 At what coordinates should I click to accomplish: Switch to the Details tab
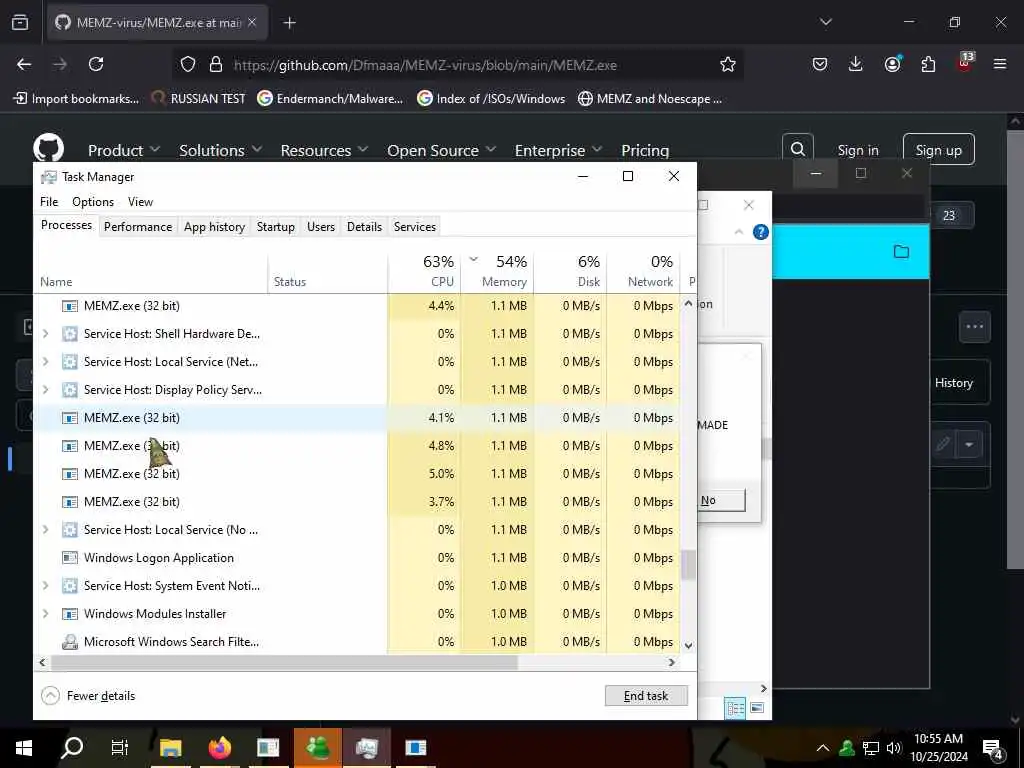coord(364,227)
